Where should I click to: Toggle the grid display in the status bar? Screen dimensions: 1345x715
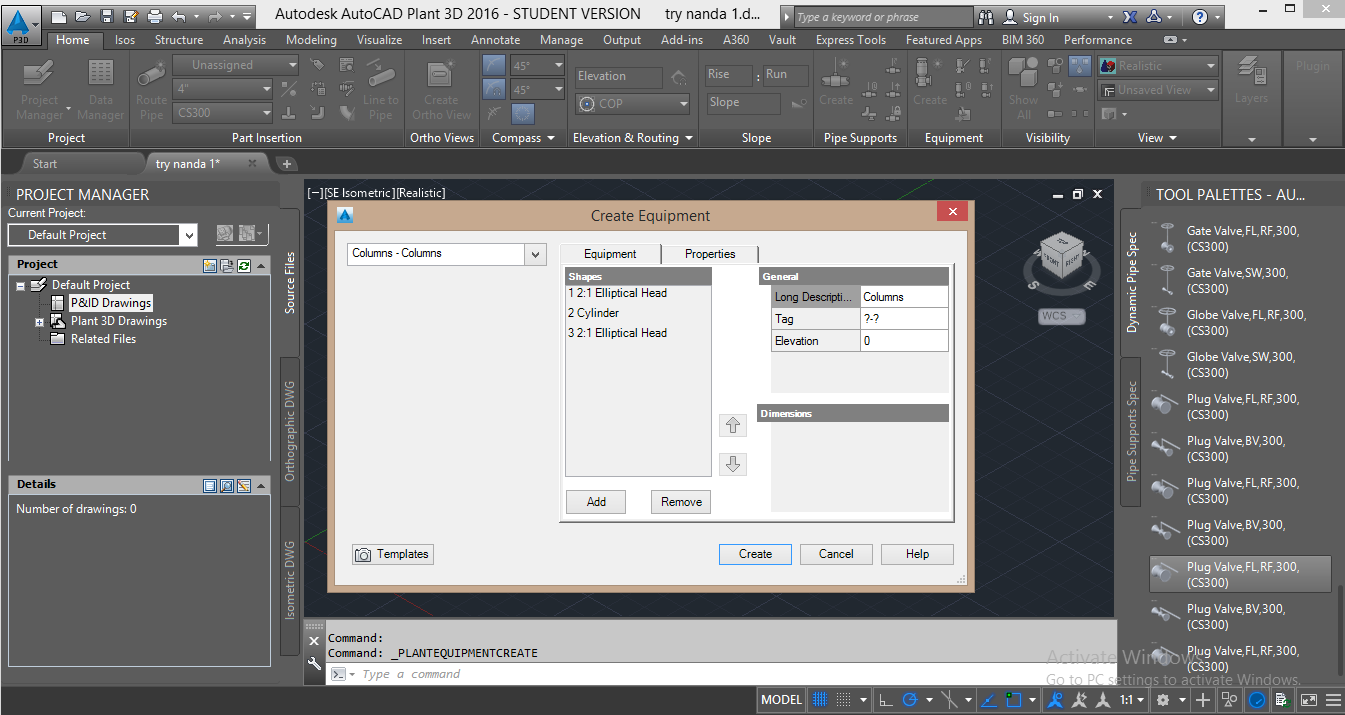(818, 699)
